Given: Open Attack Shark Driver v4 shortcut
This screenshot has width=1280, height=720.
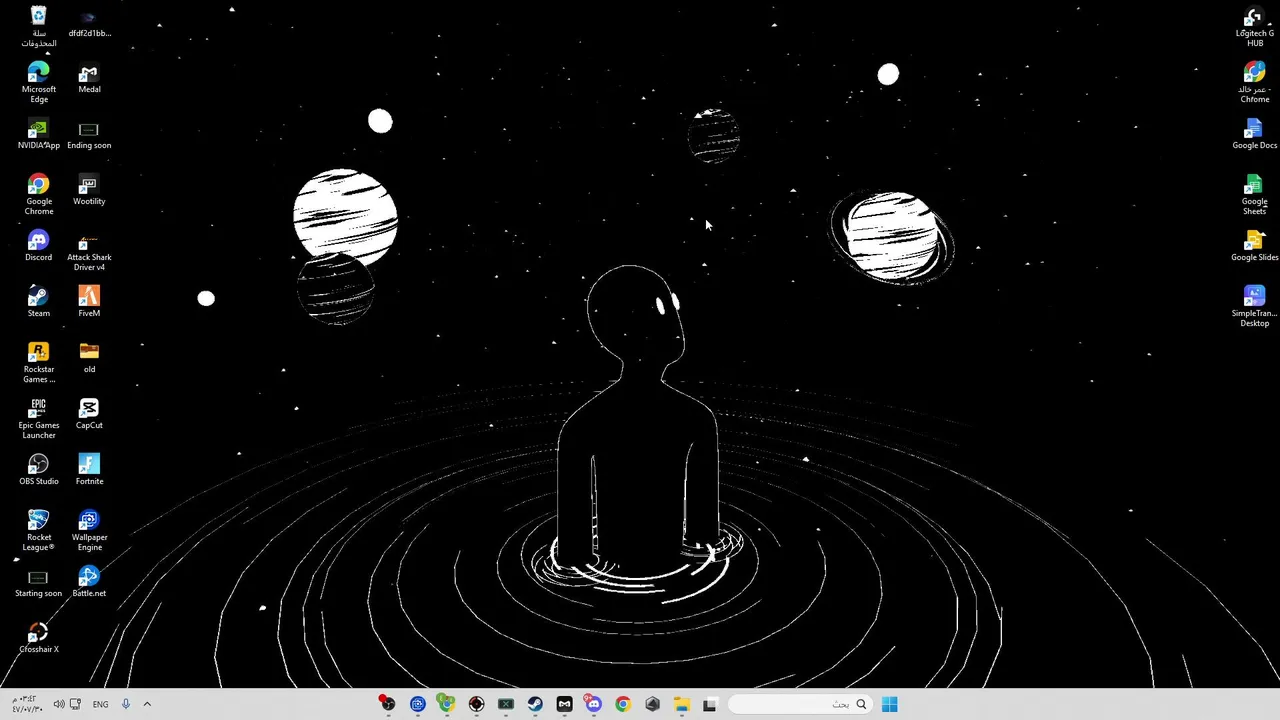Looking at the screenshot, I should [x=89, y=251].
